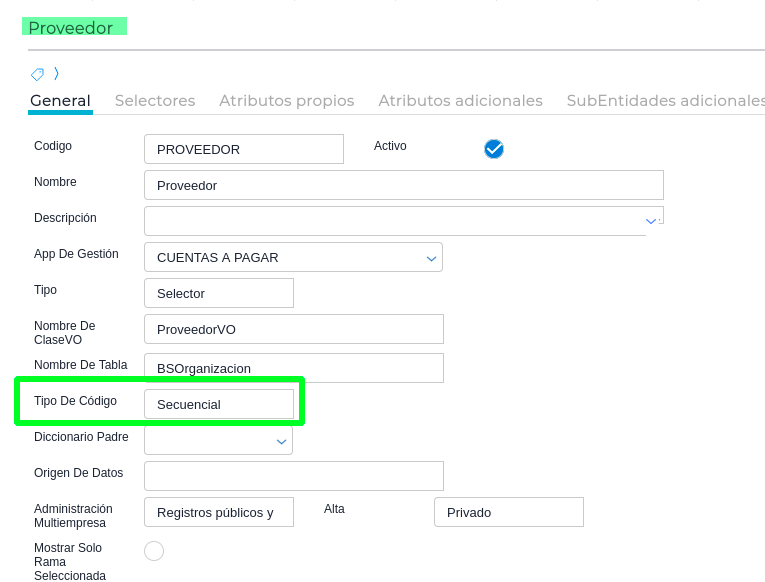765x582 pixels.
Task: Select the SubEntidades adicionales tab
Action: [665, 101]
